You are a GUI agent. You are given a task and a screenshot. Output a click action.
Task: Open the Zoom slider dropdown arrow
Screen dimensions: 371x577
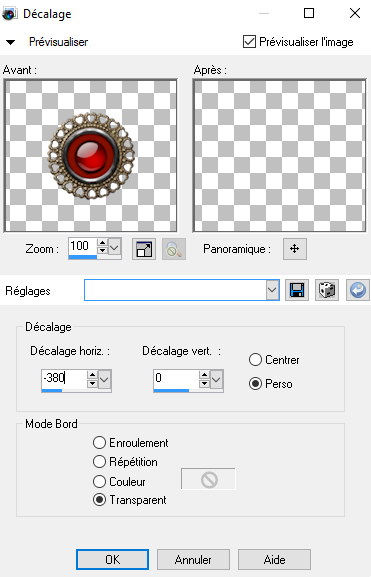[114, 247]
